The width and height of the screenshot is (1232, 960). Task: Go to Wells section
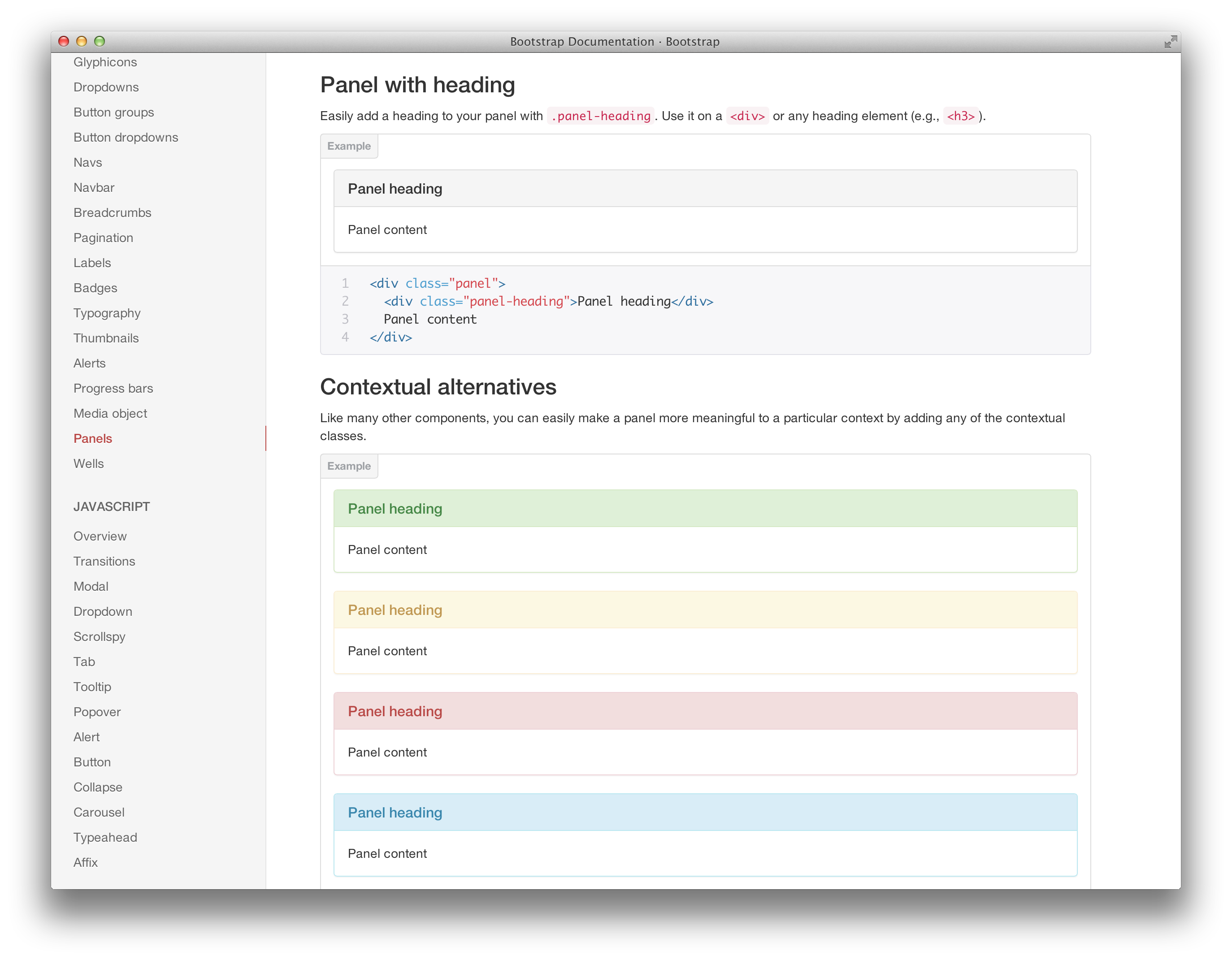(89, 464)
